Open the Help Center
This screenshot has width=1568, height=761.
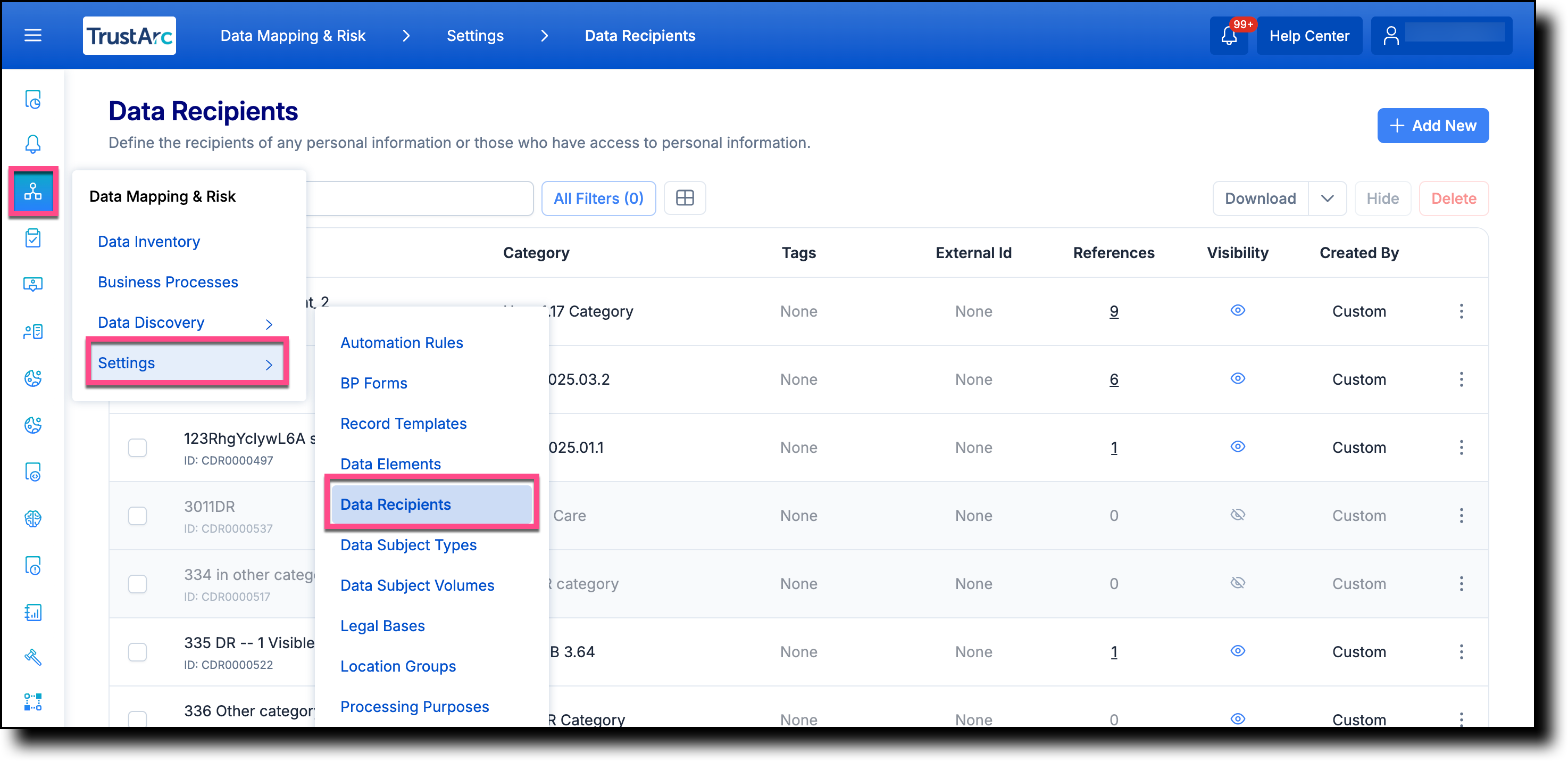pyautogui.click(x=1308, y=35)
